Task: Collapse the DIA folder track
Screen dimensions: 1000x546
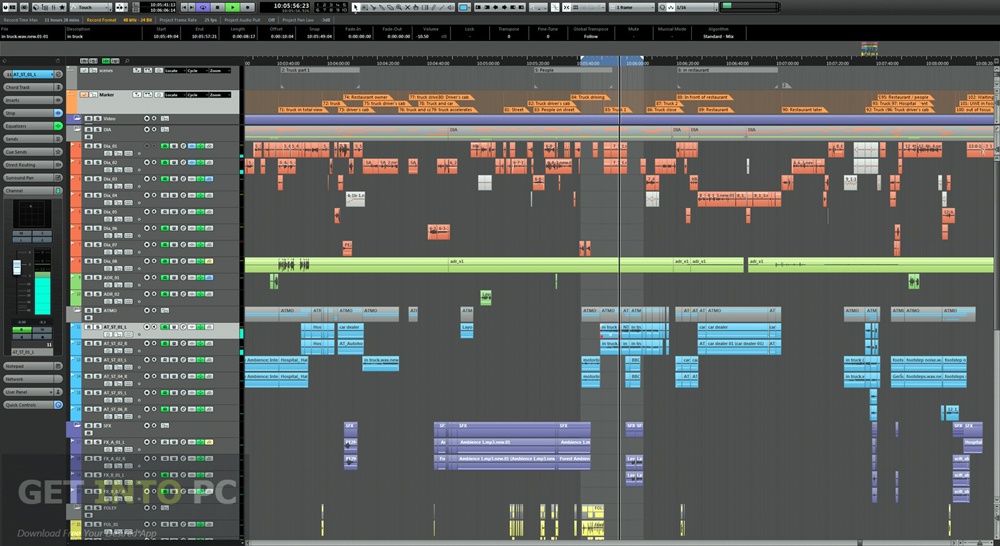Action: (77, 129)
